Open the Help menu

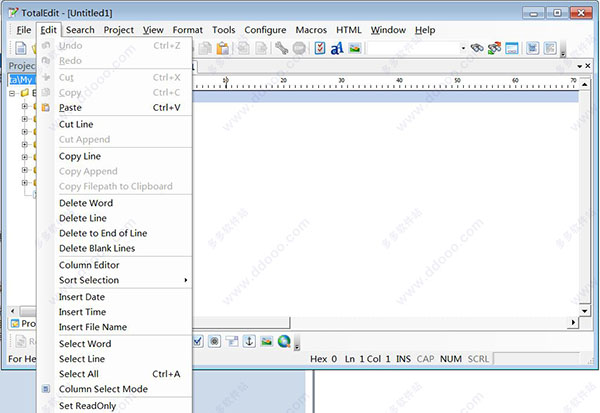click(425, 30)
